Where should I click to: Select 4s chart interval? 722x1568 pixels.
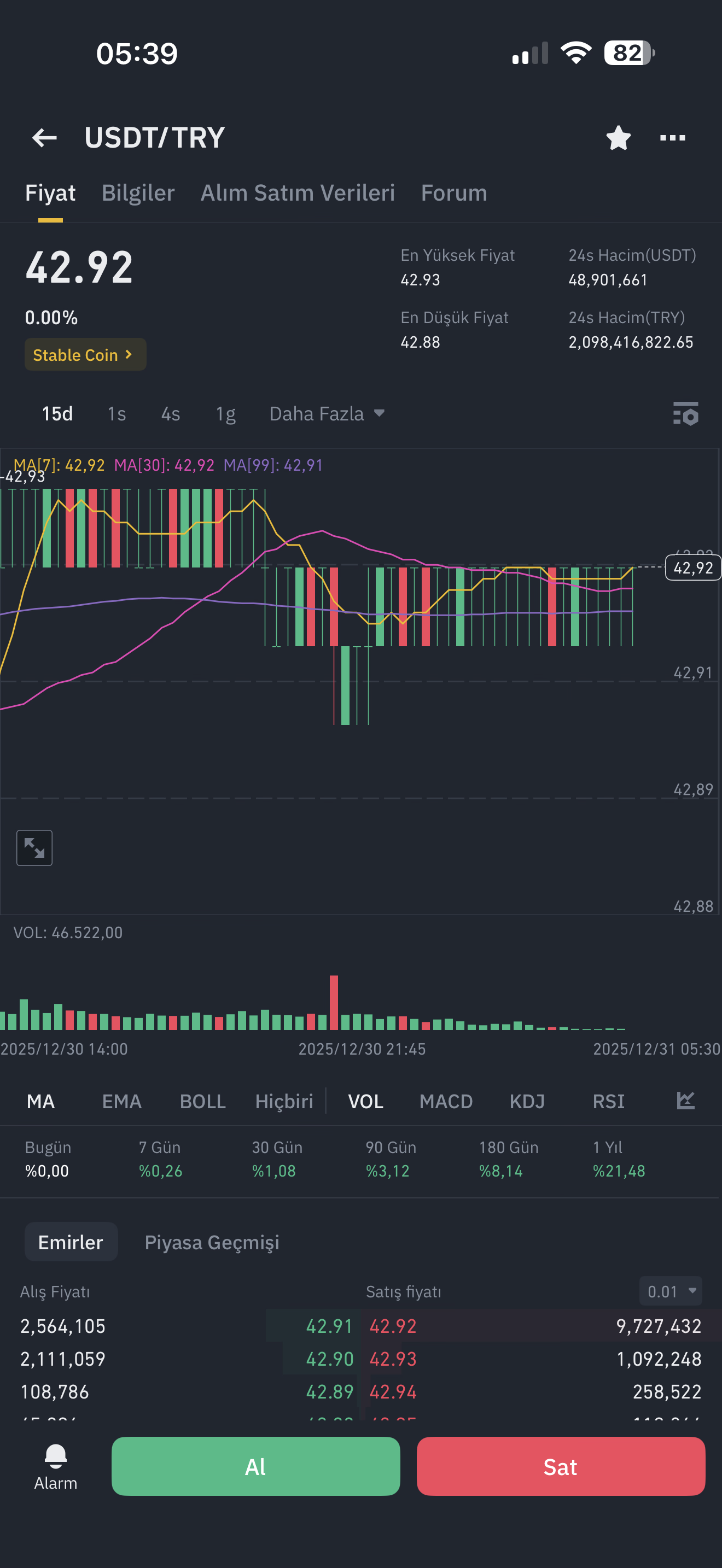(171, 414)
